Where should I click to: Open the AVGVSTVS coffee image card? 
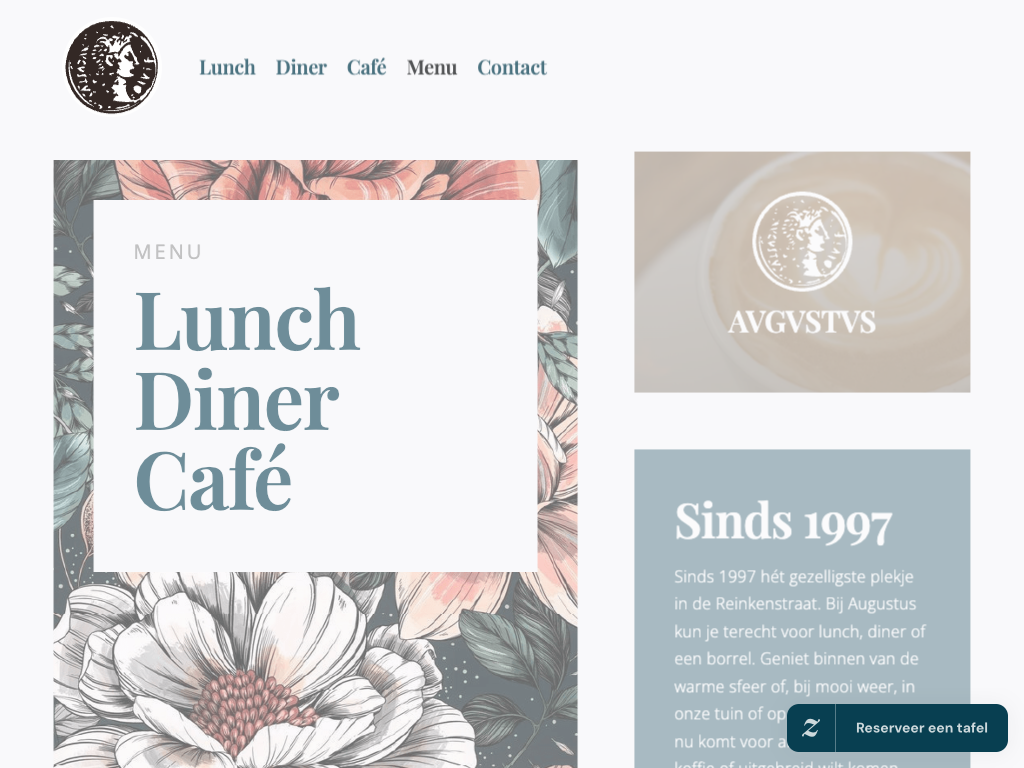(x=802, y=272)
